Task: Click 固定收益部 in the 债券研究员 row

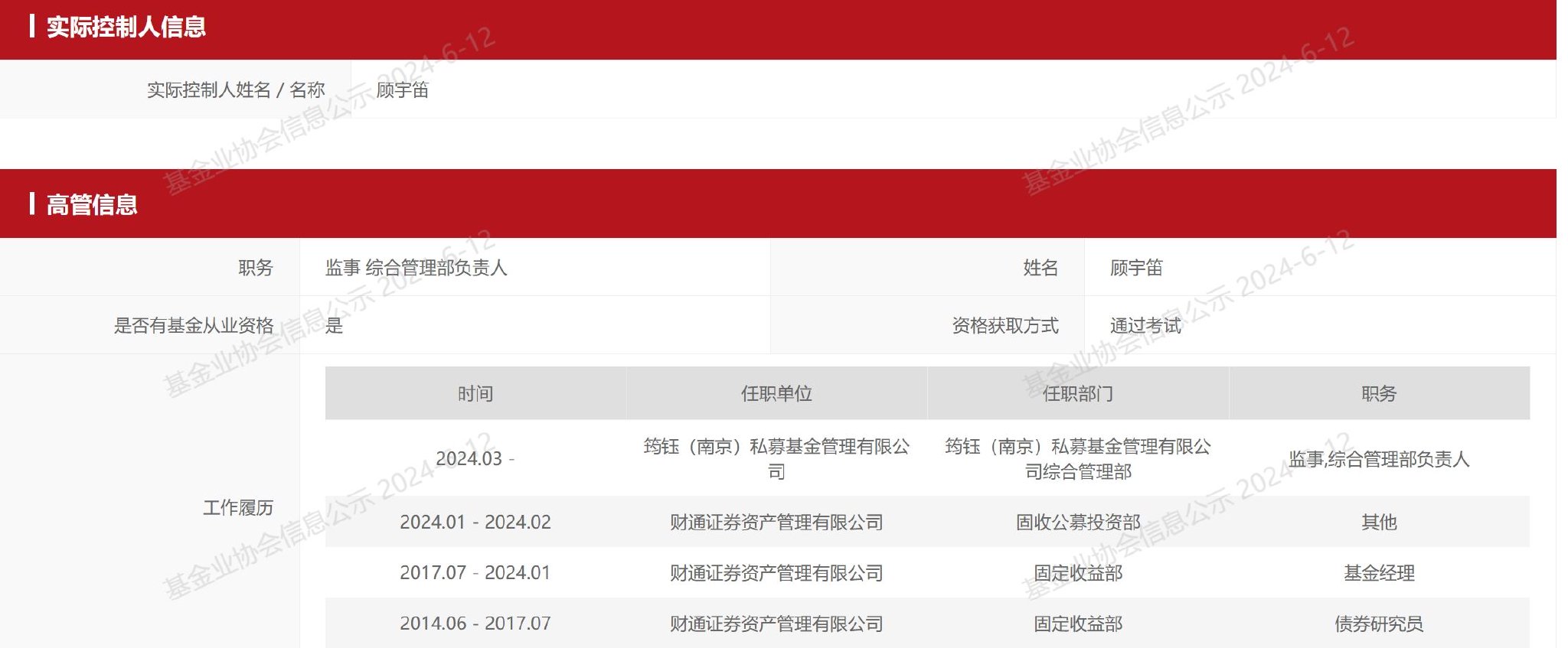Action: (x=1078, y=624)
